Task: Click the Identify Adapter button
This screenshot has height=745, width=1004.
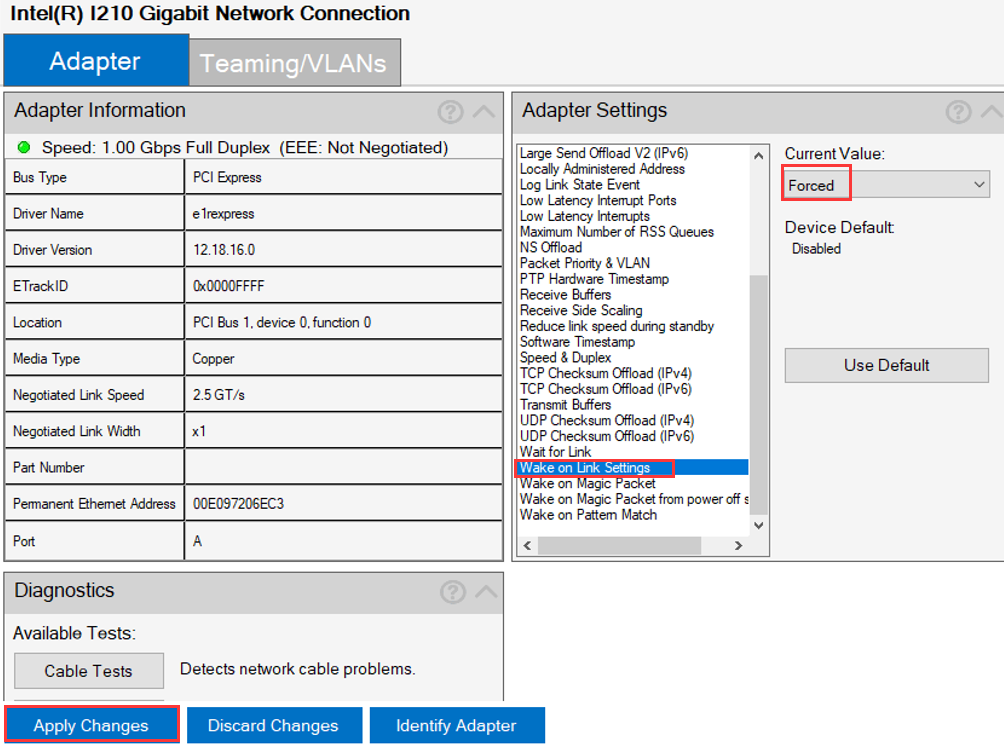Action: pyautogui.click(x=457, y=725)
